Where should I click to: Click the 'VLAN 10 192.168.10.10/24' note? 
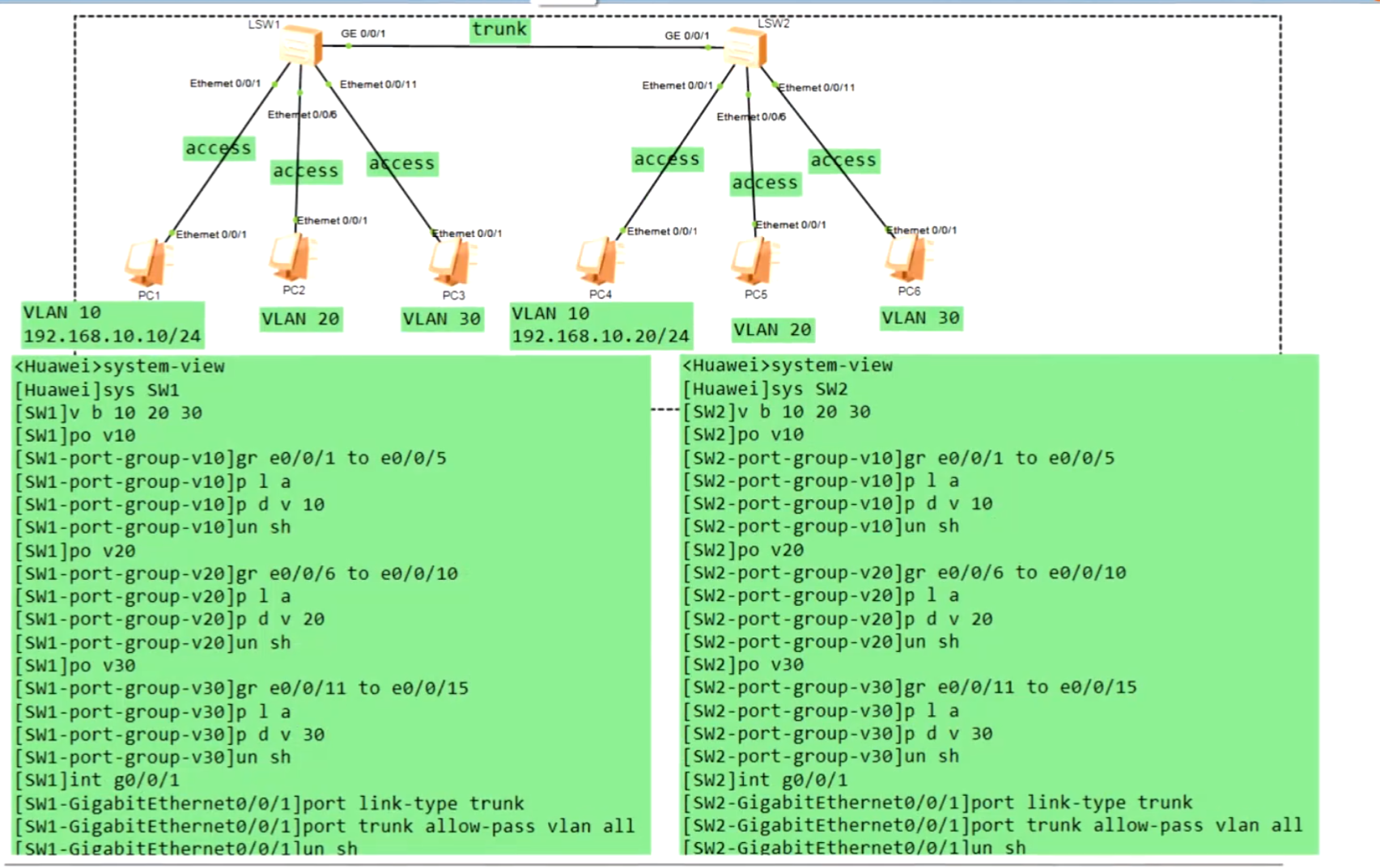coord(113,324)
